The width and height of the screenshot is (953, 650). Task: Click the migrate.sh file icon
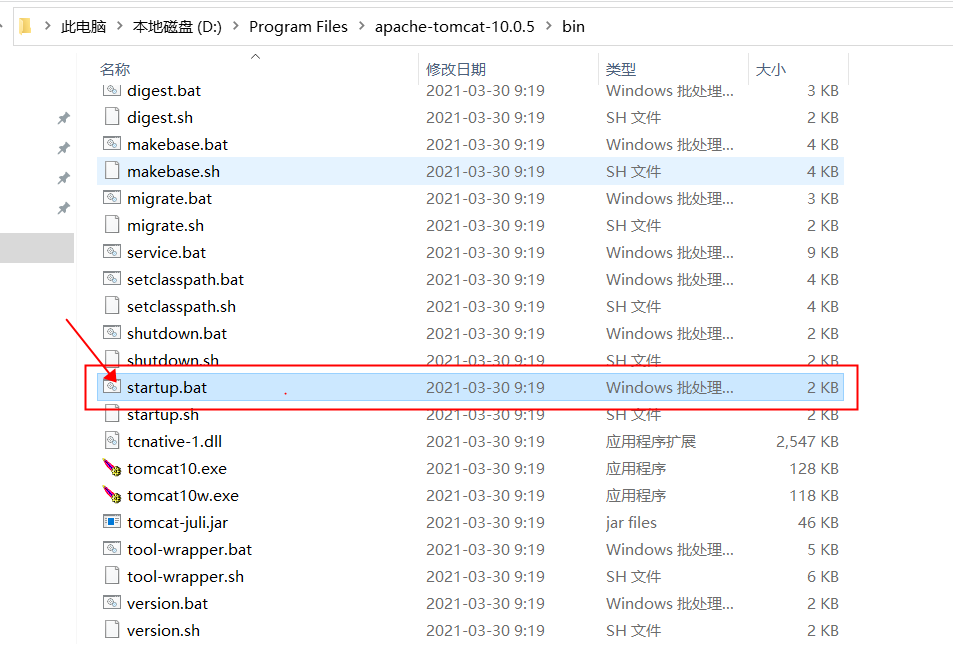point(112,225)
